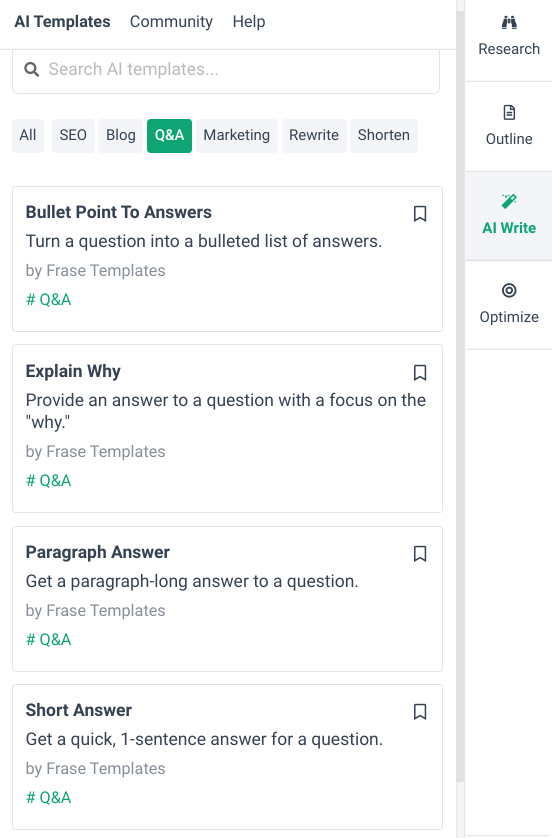Viewport: 552px width, 838px height.
Task: Open the Outline document icon
Action: [x=509, y=112]
